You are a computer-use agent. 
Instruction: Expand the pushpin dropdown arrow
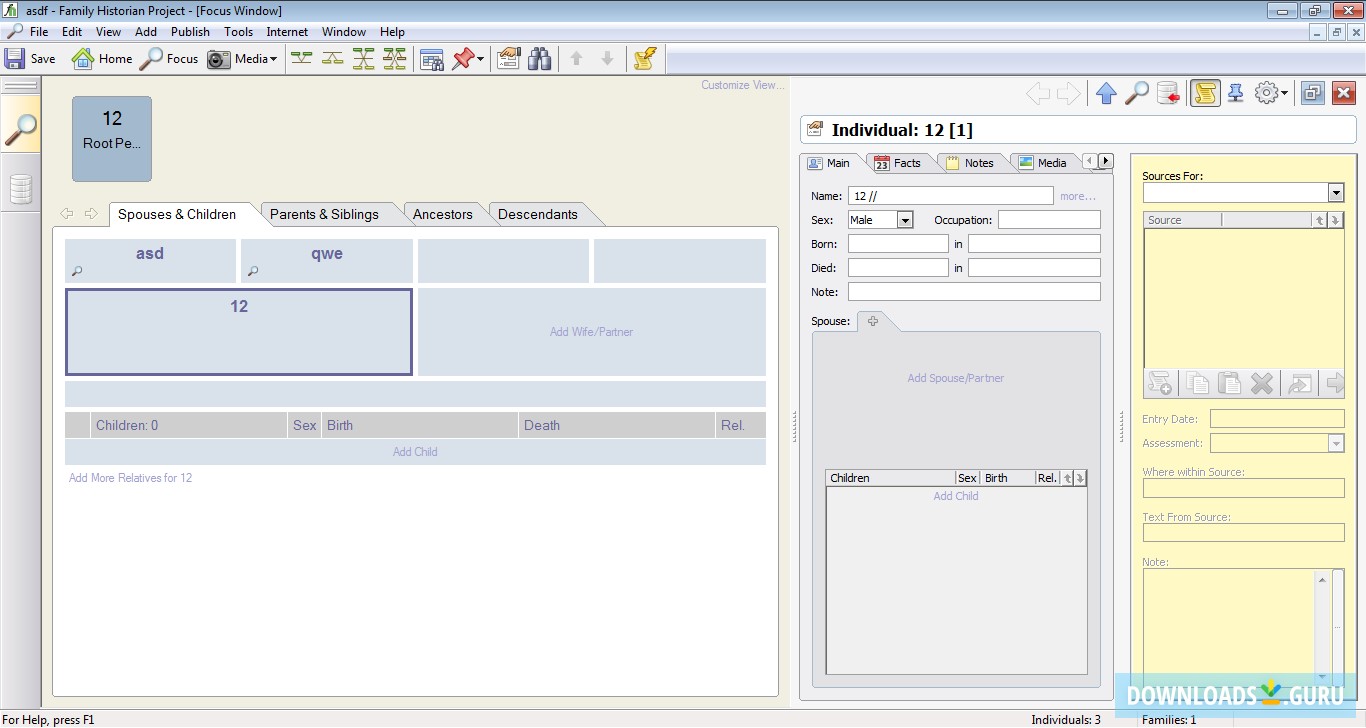pos(480,59)
